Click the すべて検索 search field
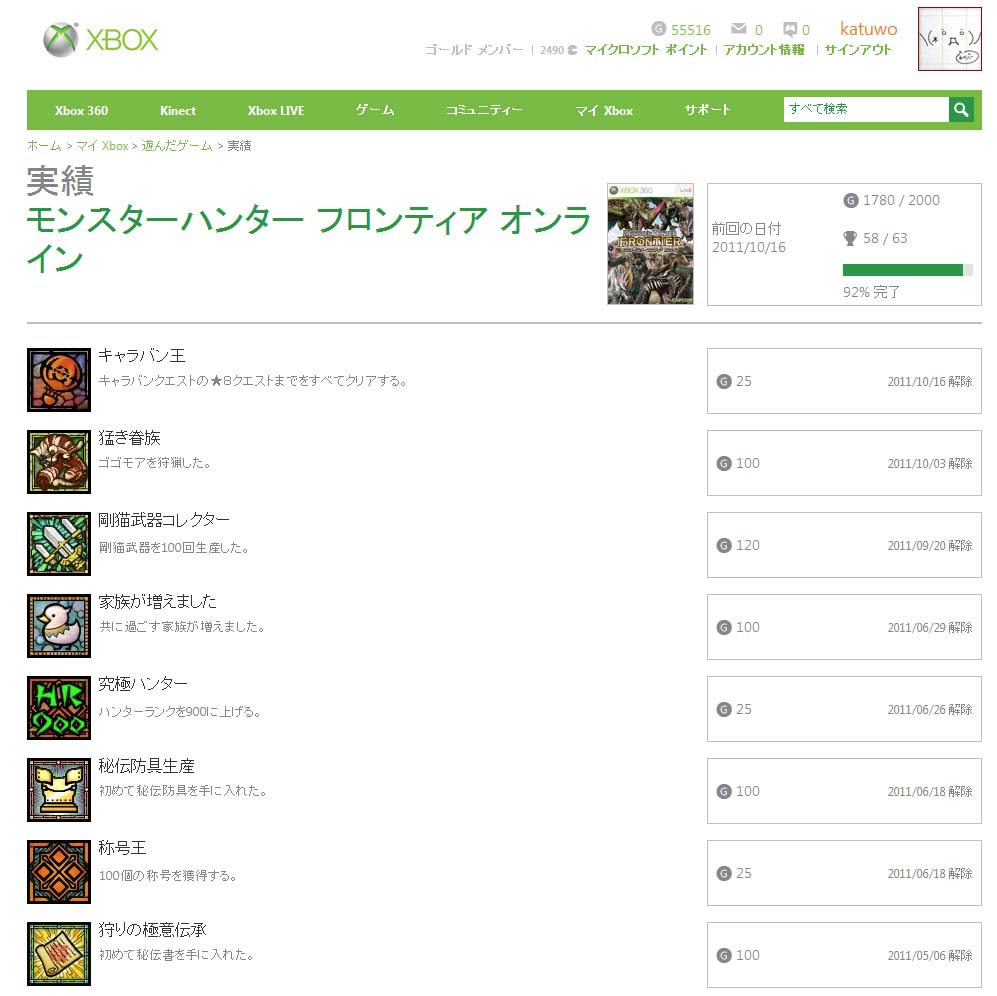997x996 pixels. point(866,109)
